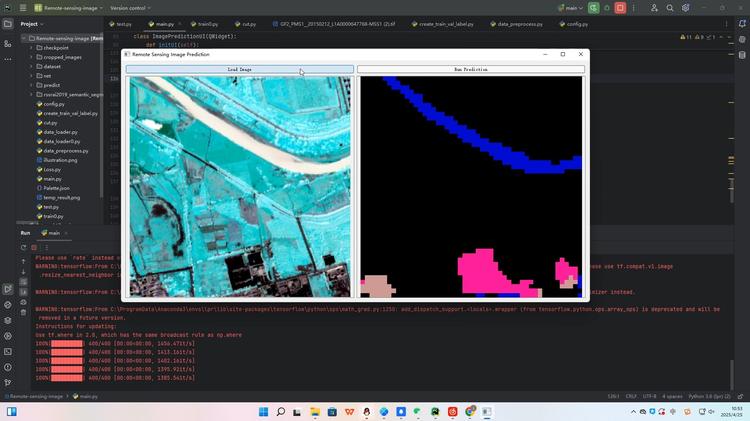Click the Stop icon in Run panel toolbar
The image size is (750, 421).
point(34,247)
